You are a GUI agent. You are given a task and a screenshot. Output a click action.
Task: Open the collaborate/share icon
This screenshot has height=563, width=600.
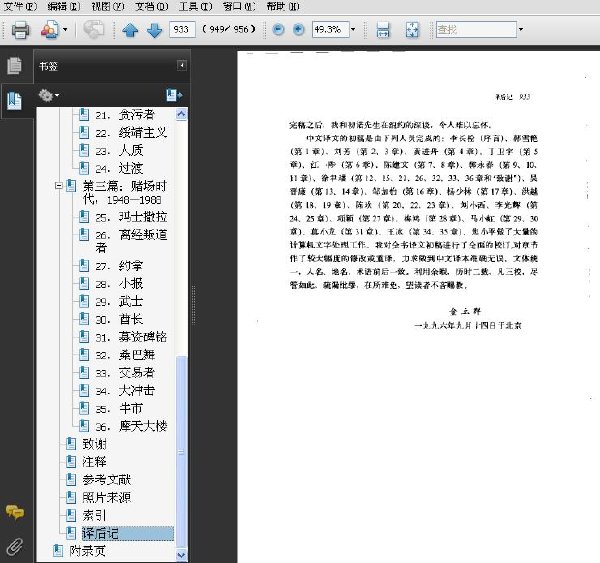(x=50, y=29)
